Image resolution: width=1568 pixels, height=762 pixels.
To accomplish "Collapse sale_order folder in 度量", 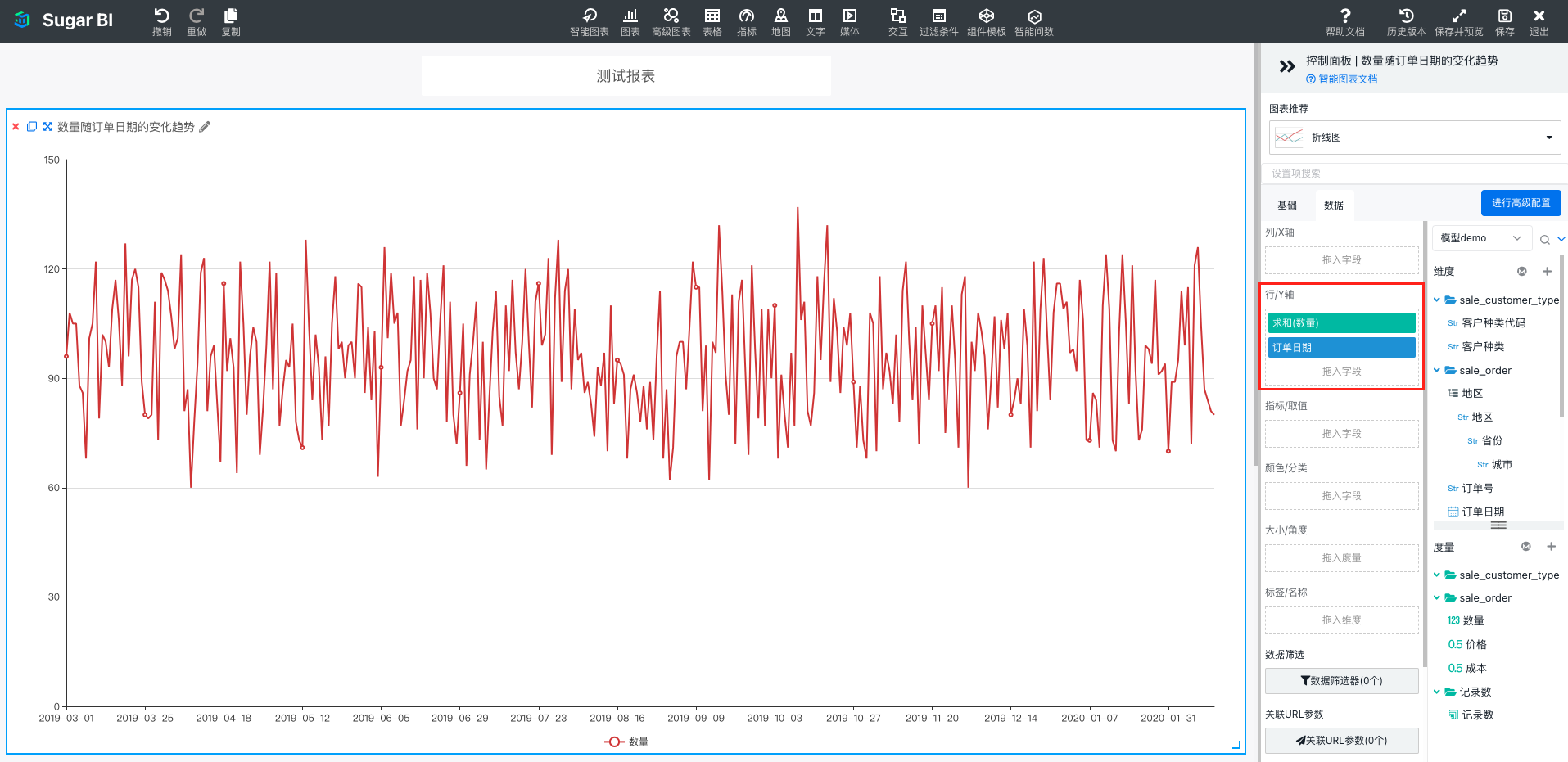I will point(1437,597).
